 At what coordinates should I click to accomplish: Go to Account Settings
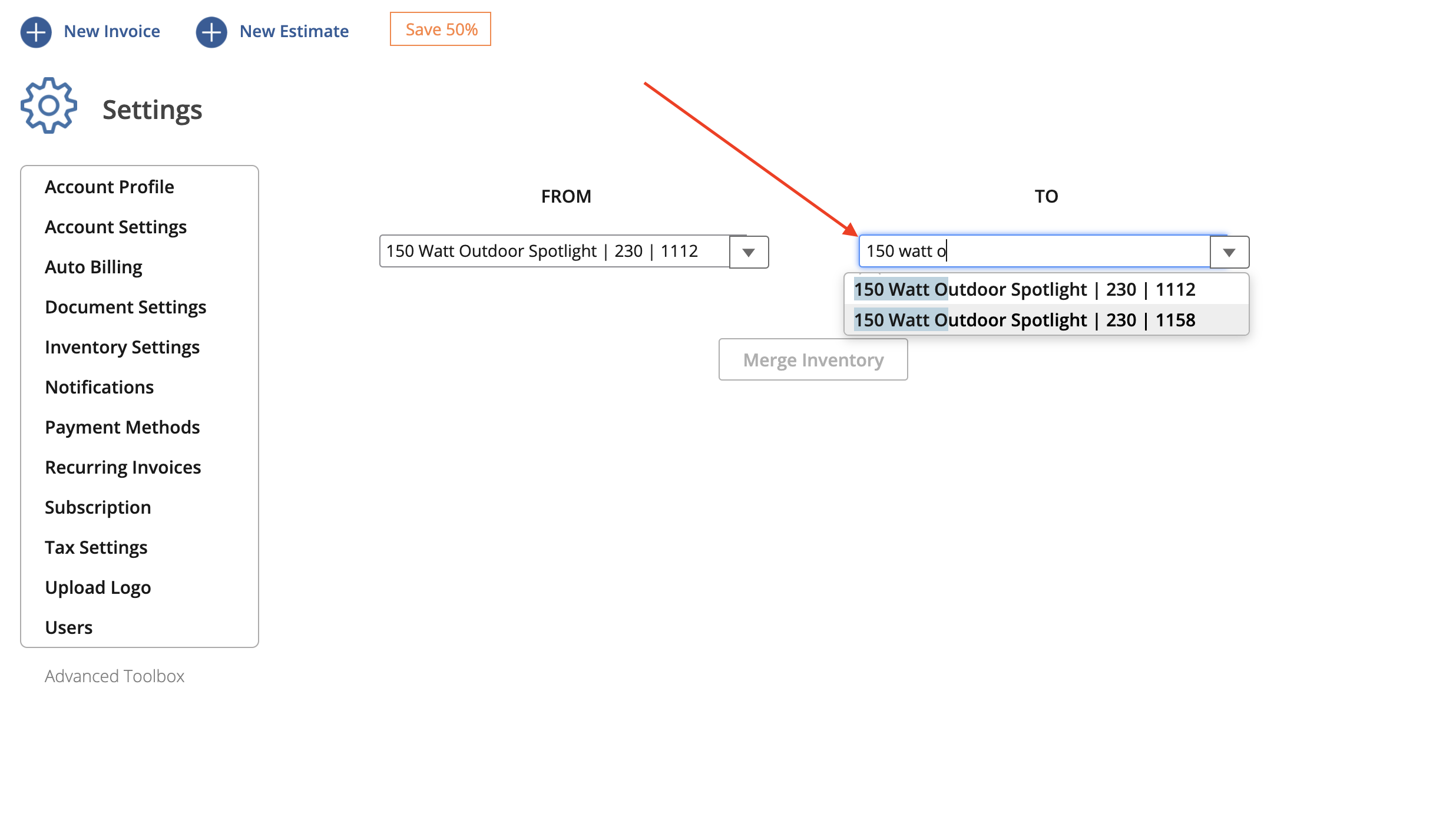click(115, 227)
